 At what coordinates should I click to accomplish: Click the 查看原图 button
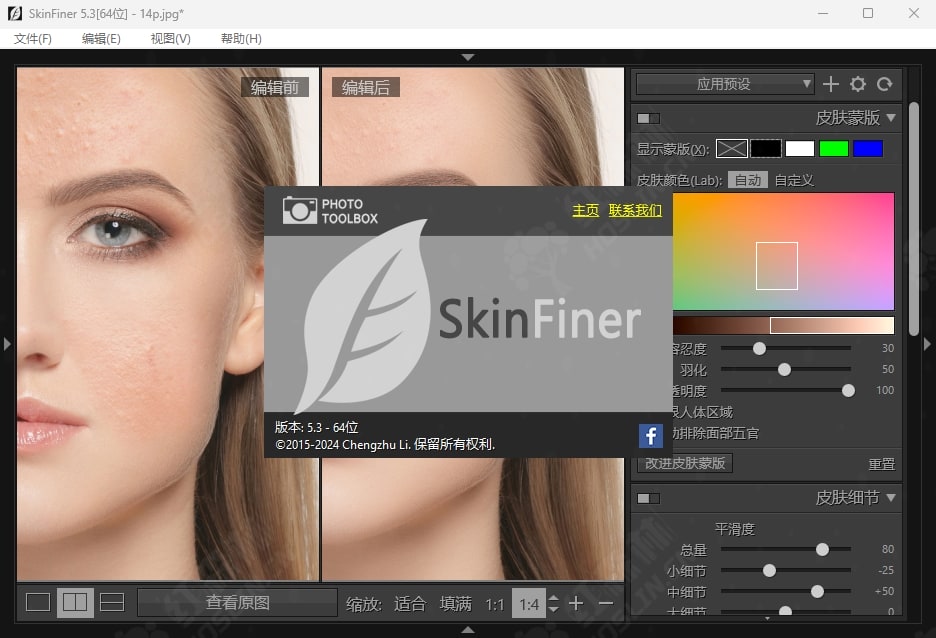pyautogui.click(x=237, y=602)
